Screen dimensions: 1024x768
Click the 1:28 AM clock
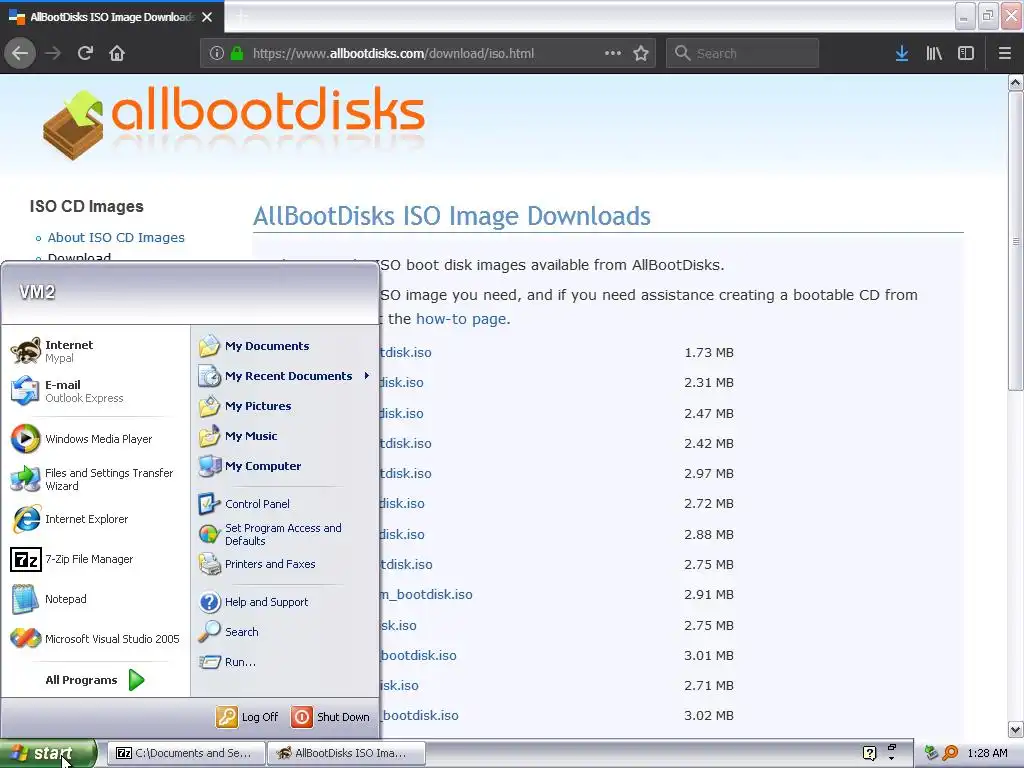987,754
